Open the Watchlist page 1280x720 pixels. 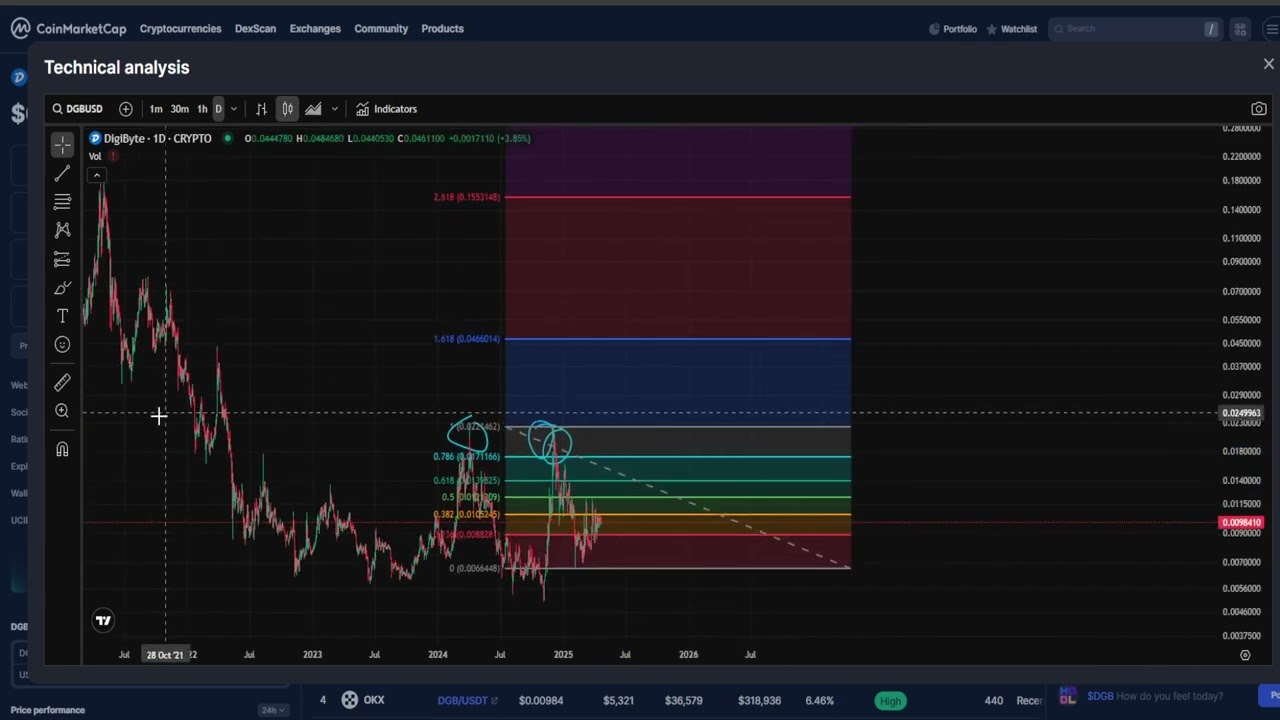(x=1012, y=29)
